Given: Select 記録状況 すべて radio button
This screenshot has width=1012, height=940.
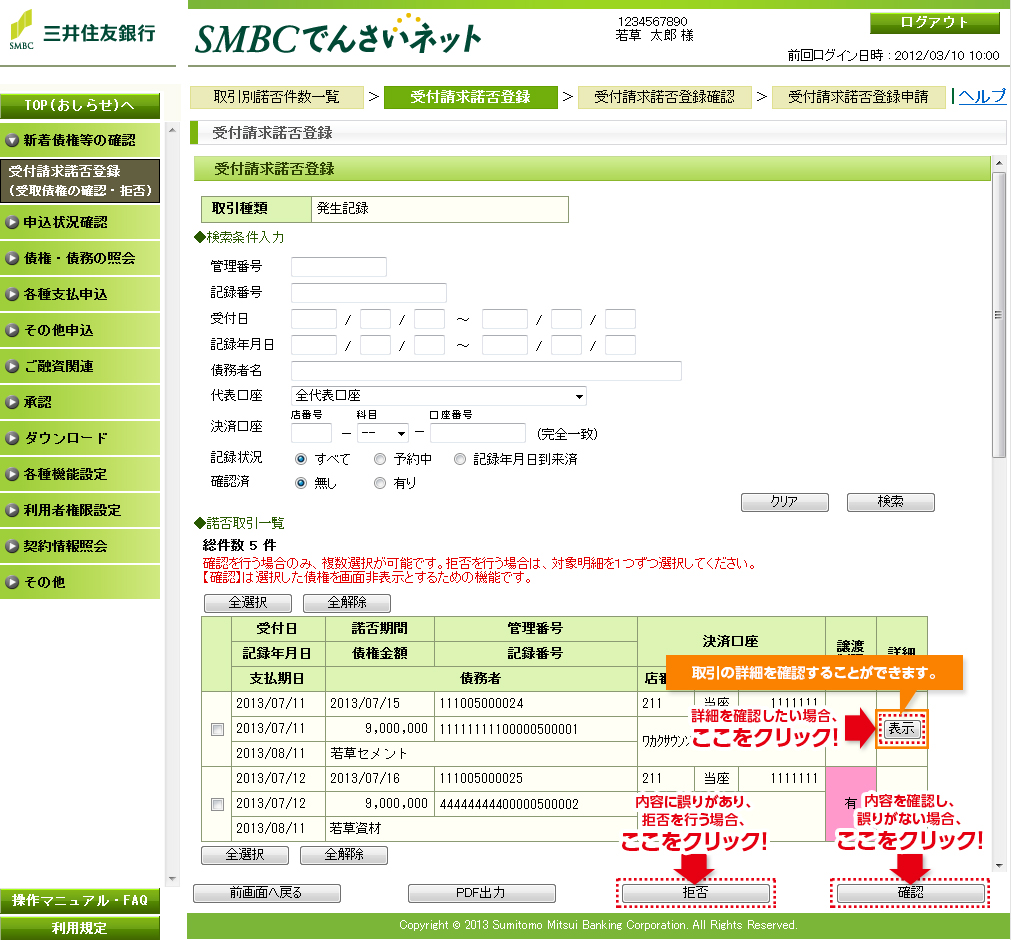Looking at the screenshot, I should point(301,459).
